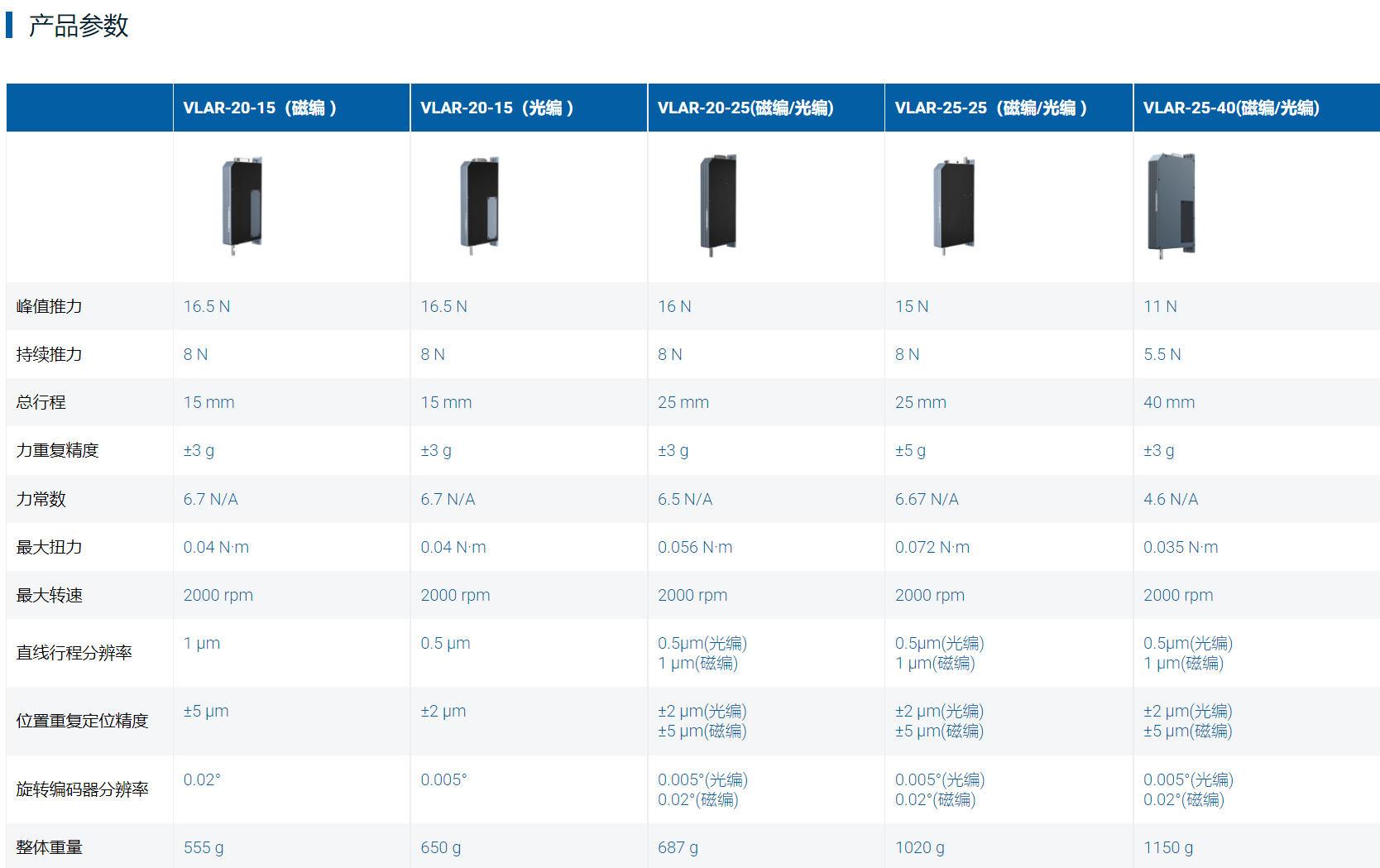Click the 直线行程分辨率 row label
Image resolution: width=1380 pixels, height=868 pixels.
click(x=74, y=653)
